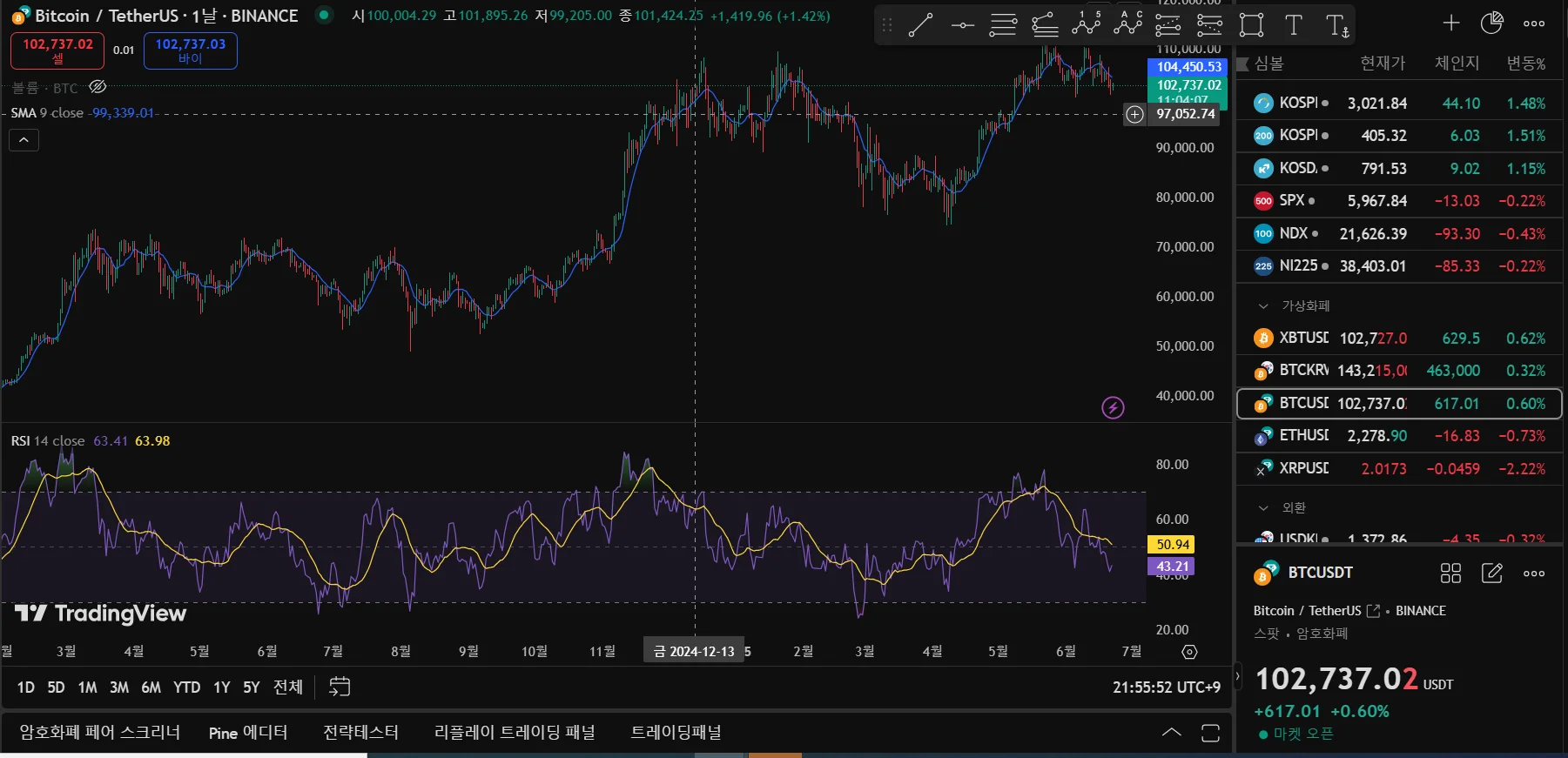
Task: Select the XBTUSD row in watchlist
Action: (1399, 338)
